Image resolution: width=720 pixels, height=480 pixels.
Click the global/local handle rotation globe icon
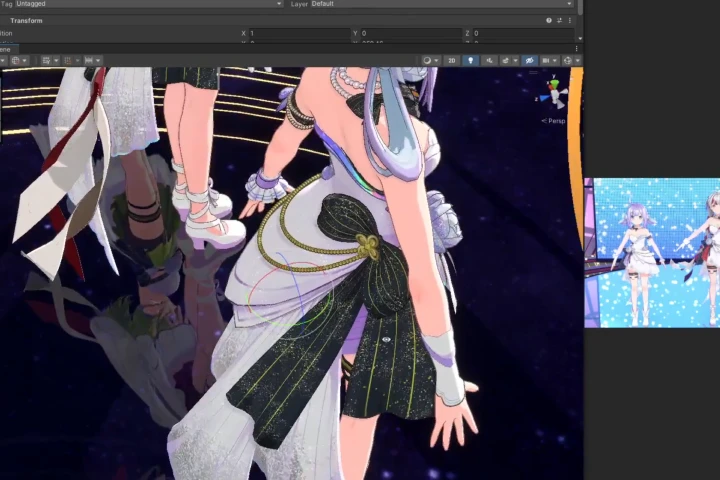(x=16, y=61)
